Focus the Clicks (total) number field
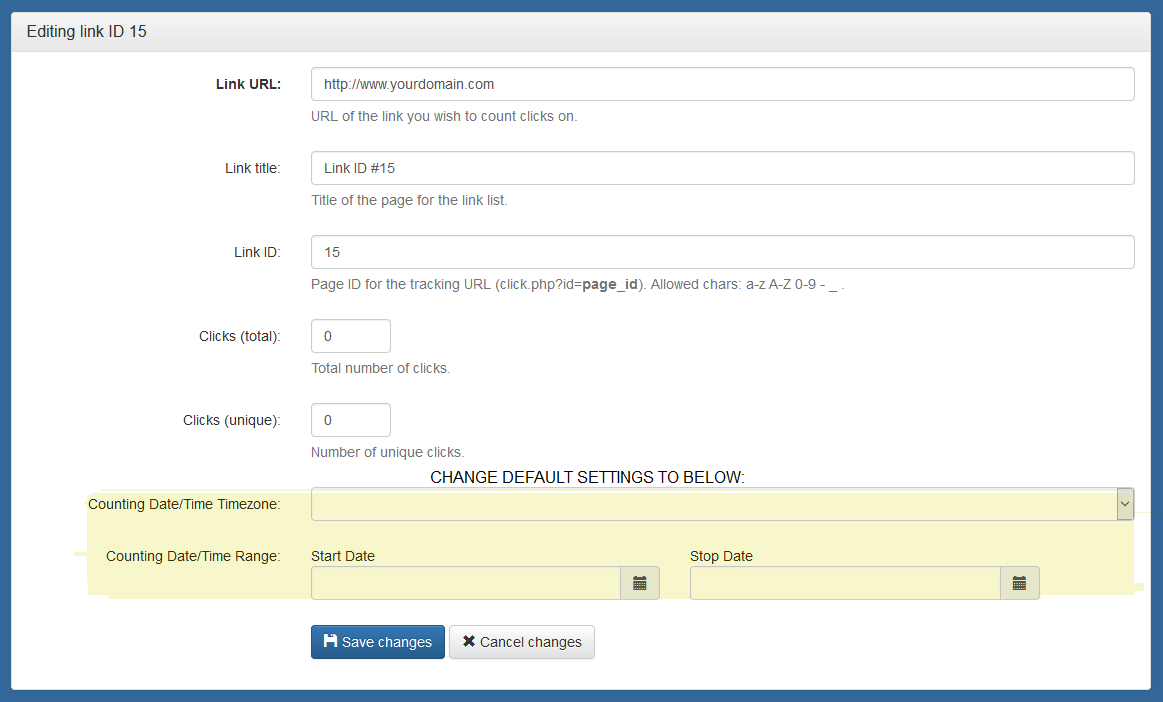This screenshot has height=702, width=1163. (x=351, y=337)
